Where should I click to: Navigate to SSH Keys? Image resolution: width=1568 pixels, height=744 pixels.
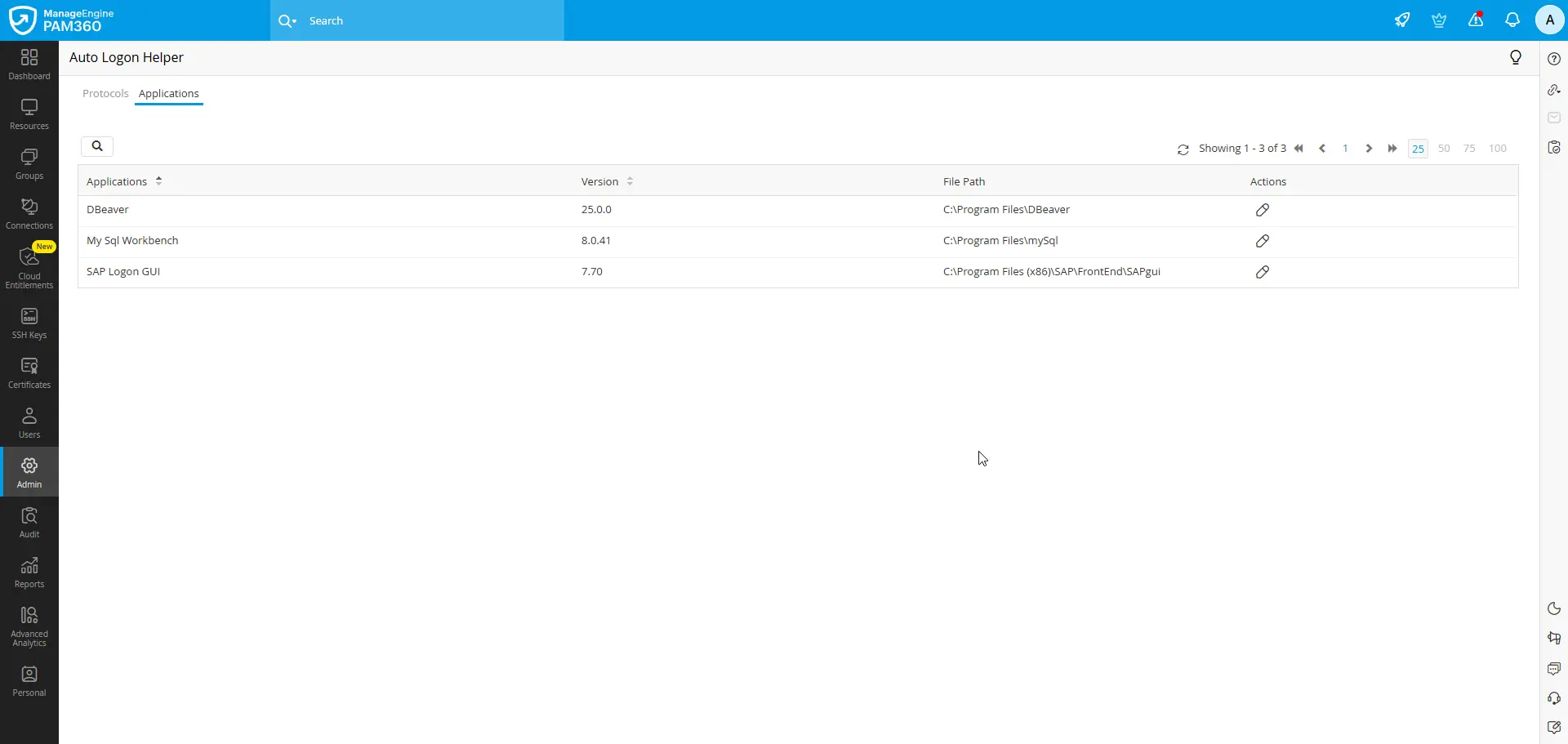click(x=29, y=321)
